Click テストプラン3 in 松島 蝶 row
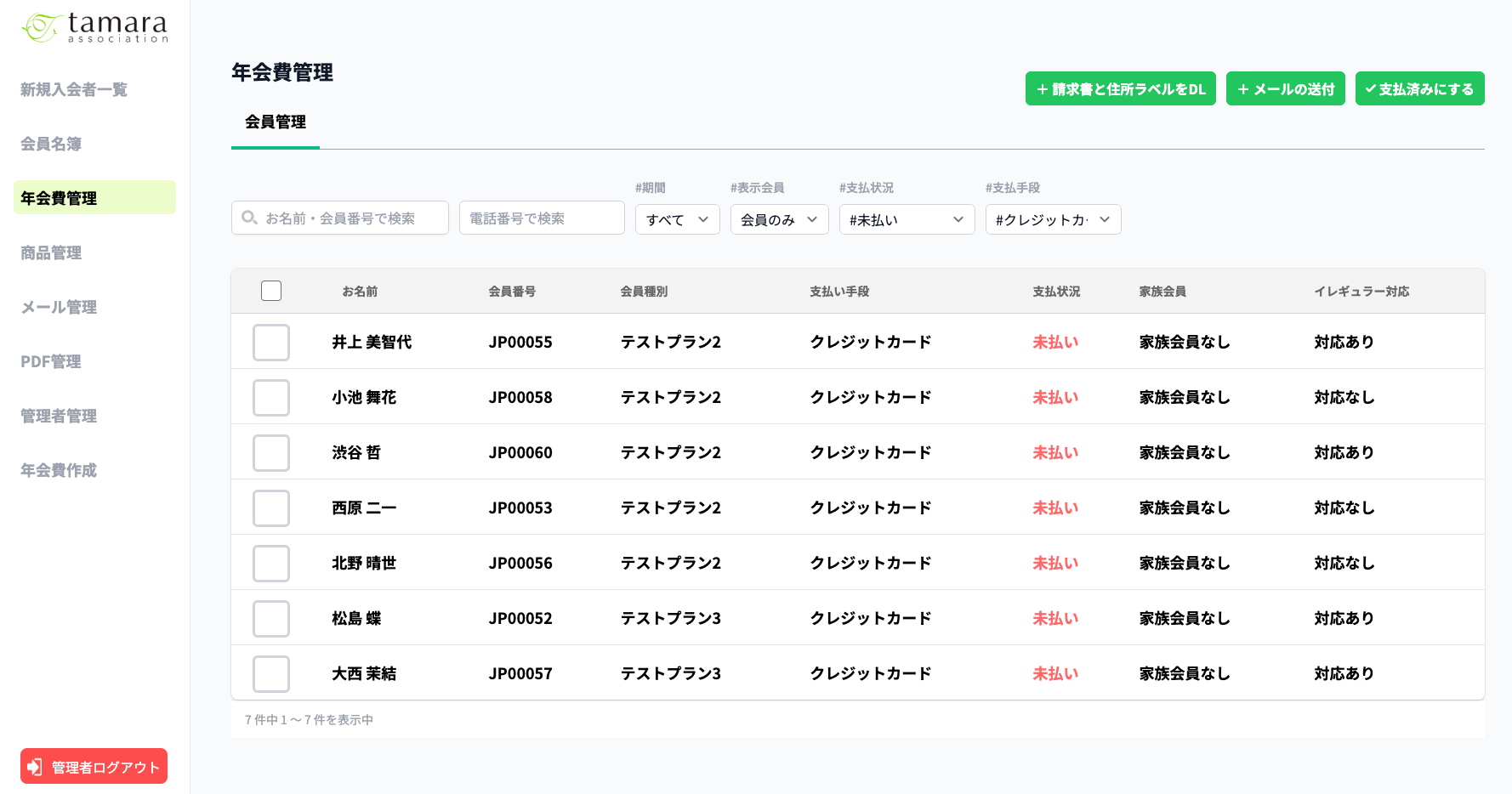 (x=671, y=618)
